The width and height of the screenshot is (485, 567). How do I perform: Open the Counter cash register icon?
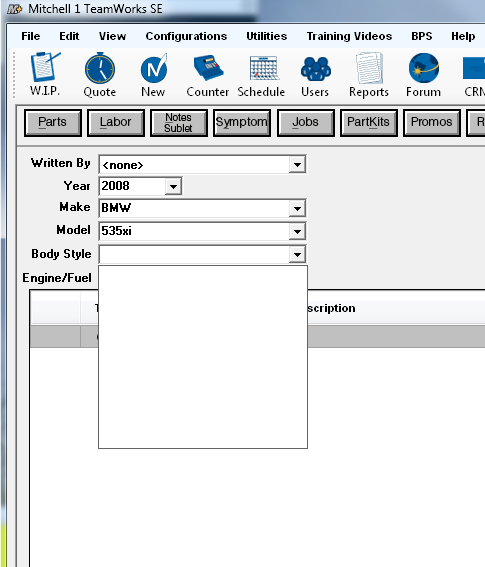point(208,68)
